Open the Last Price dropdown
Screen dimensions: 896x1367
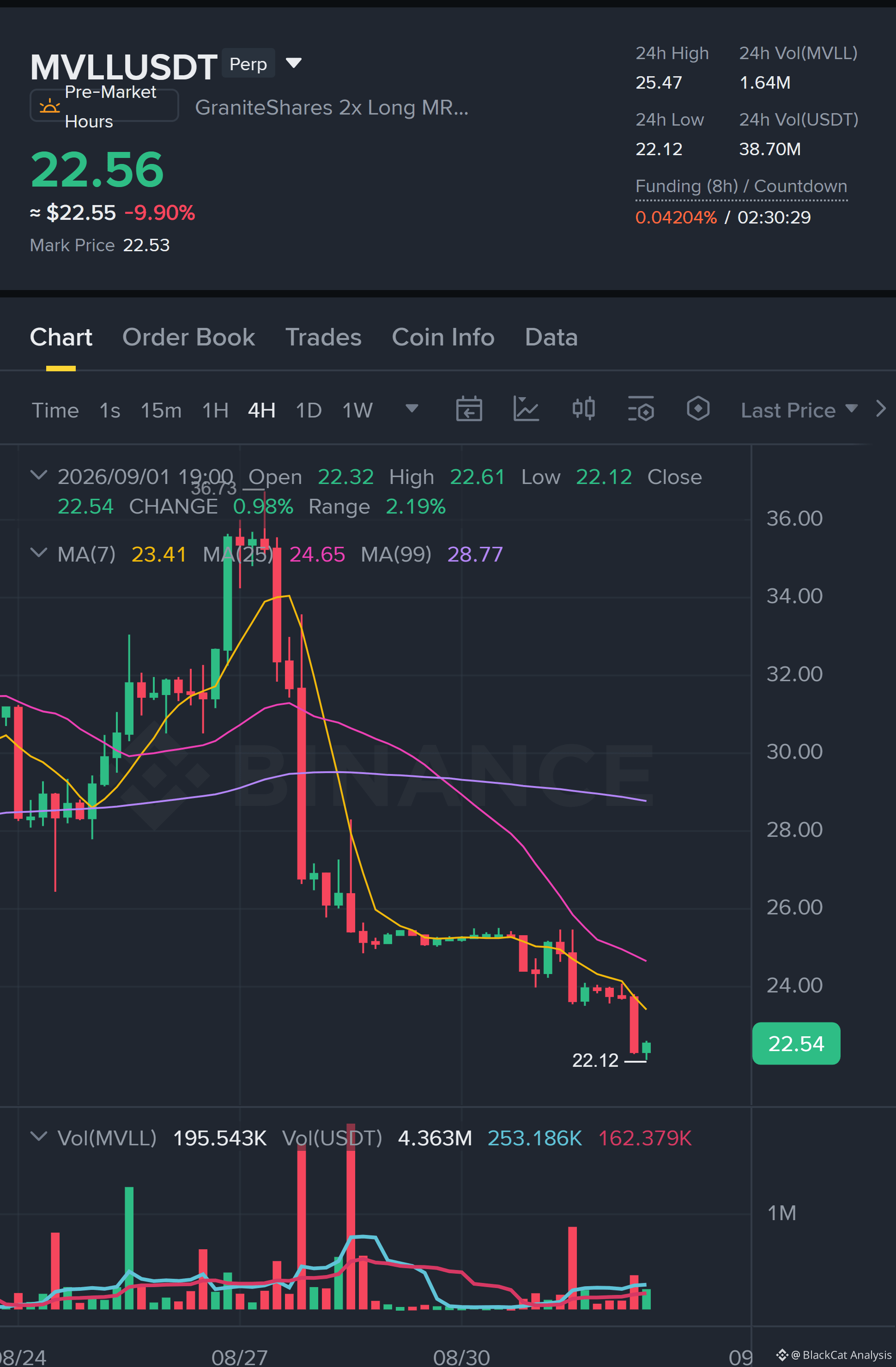799,410
